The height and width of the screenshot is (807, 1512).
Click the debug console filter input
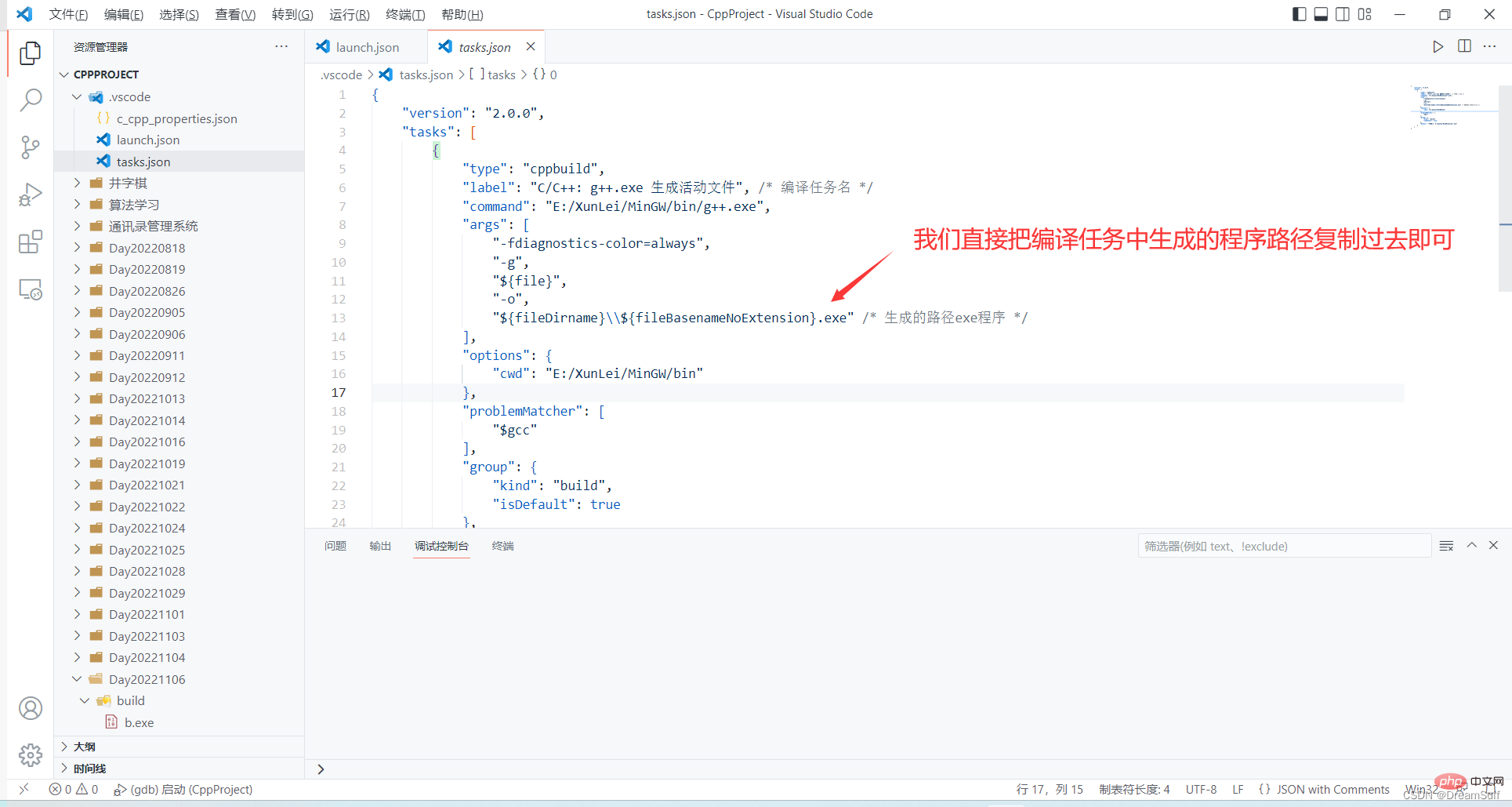(1283, 546)
